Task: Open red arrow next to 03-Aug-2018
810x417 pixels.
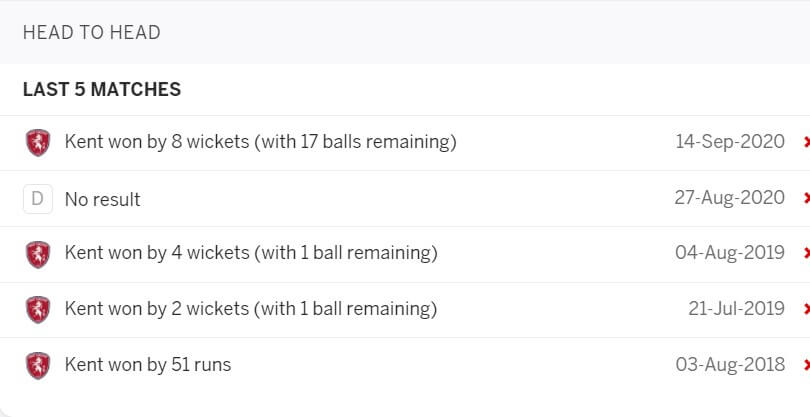Action: point(806,365)
